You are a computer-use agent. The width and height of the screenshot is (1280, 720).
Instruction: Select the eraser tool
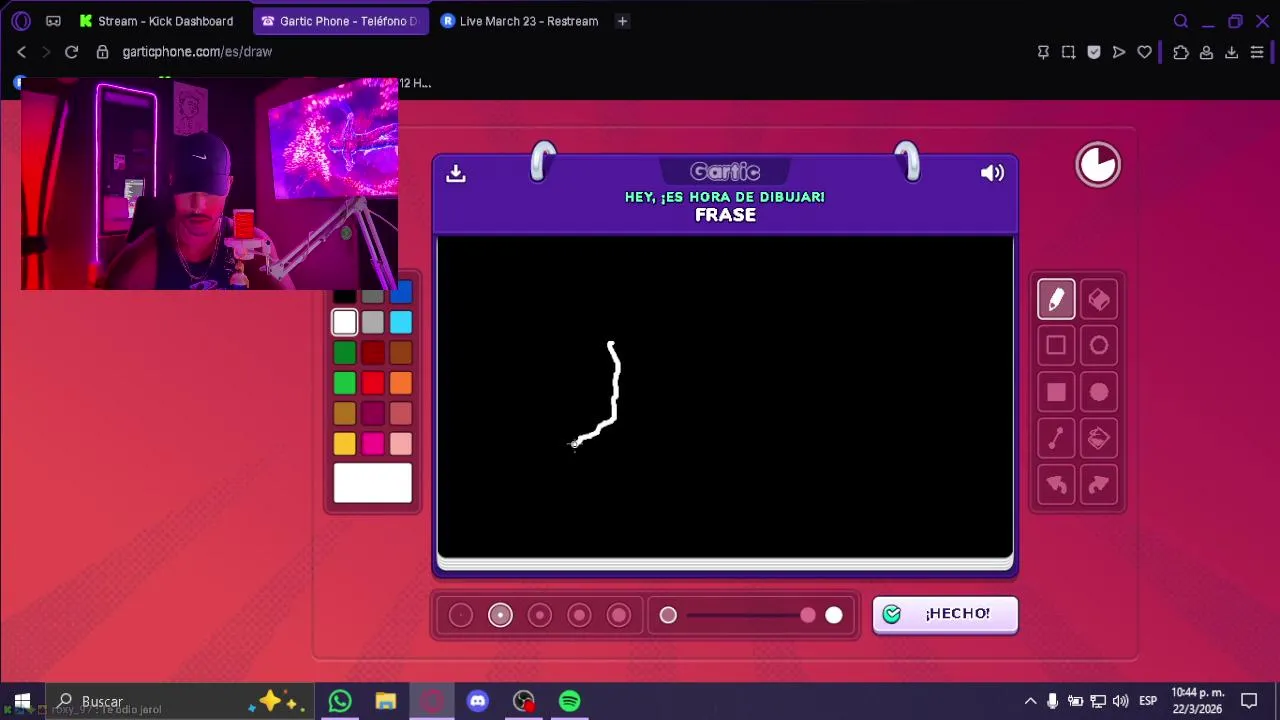tap(1099, 299)
